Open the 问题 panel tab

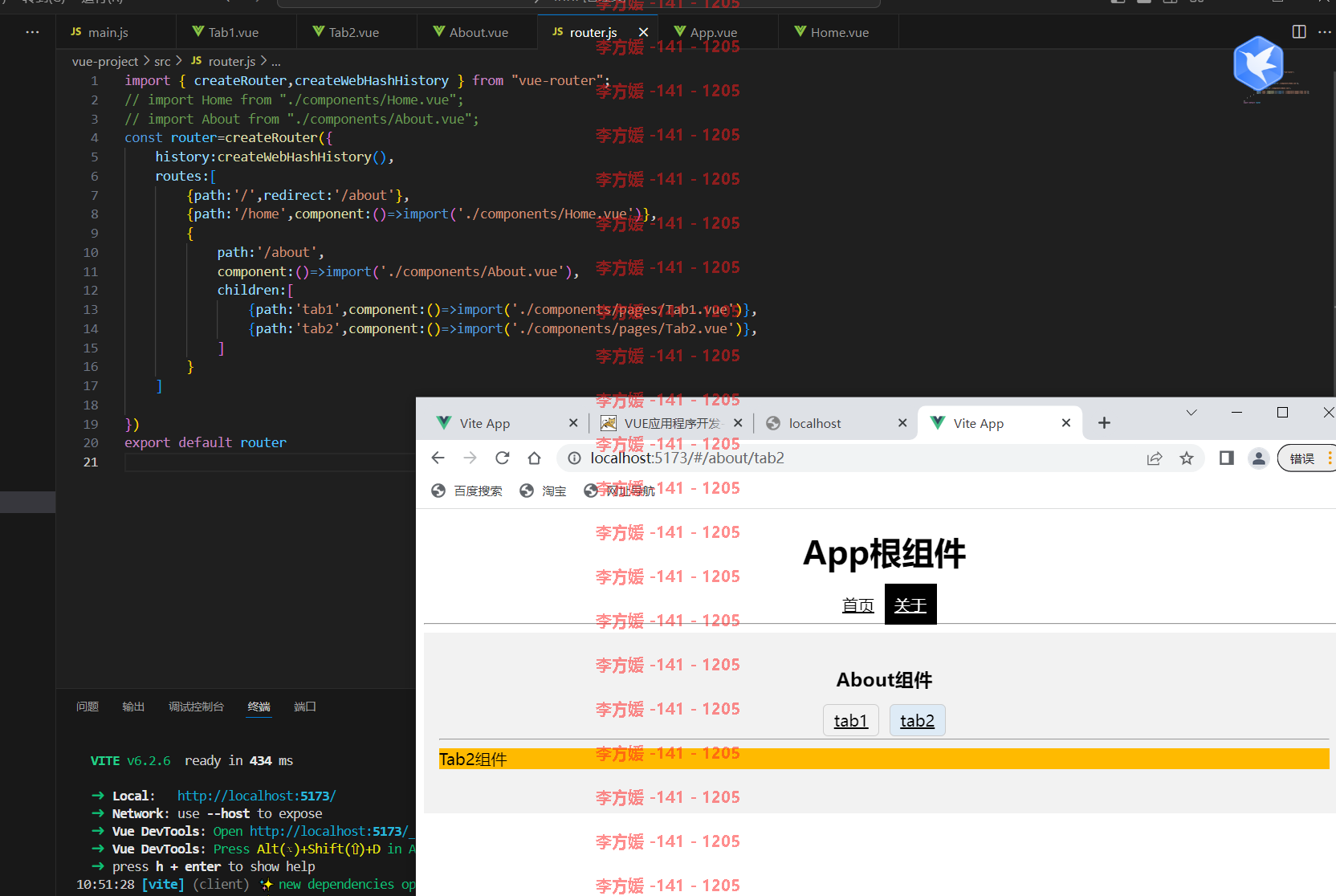88,707
